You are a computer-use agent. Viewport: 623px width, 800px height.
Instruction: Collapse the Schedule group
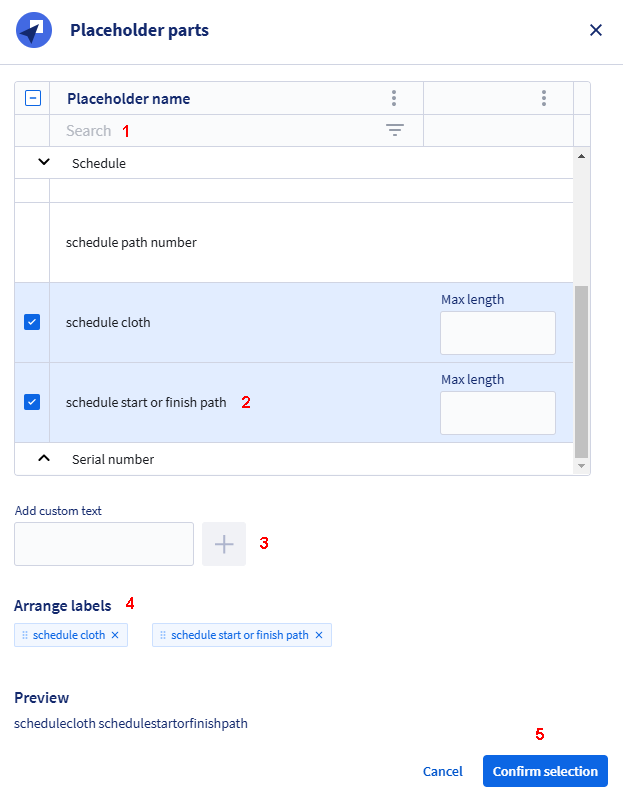coord(44,162)
